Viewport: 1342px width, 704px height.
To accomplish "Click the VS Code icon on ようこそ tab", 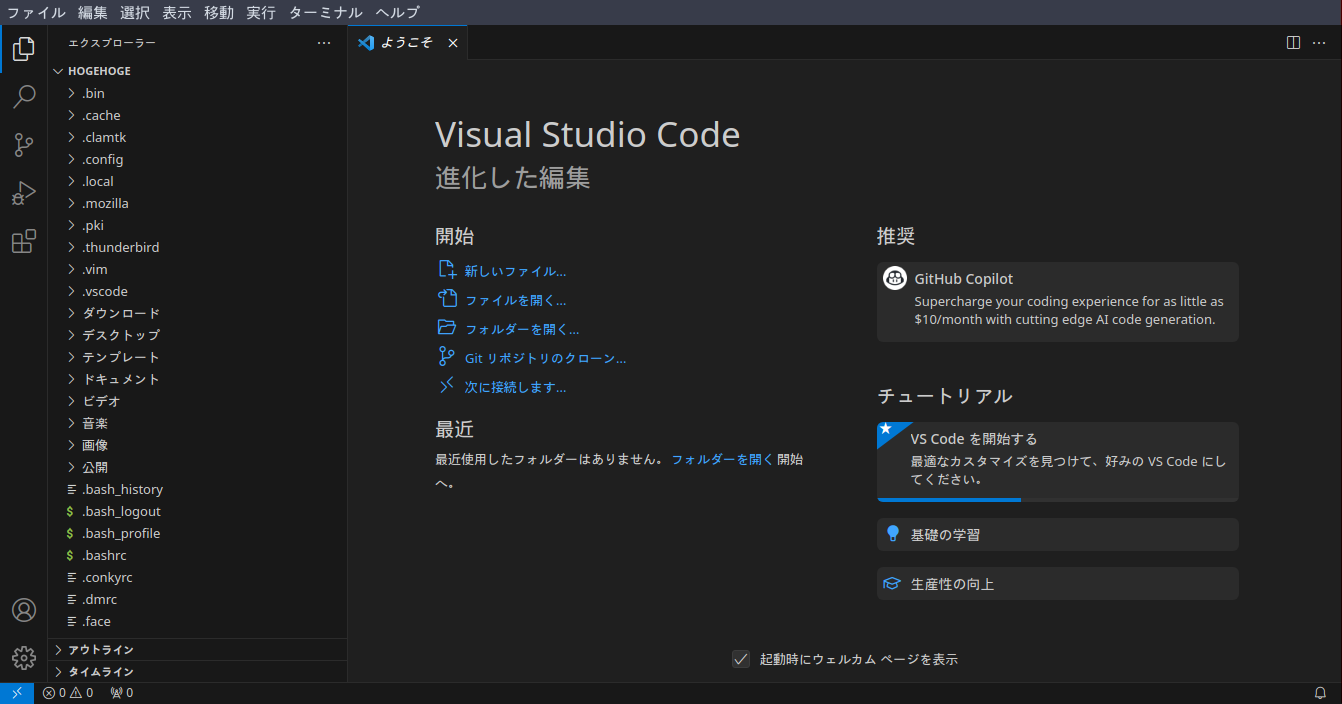I will (366, 43).
